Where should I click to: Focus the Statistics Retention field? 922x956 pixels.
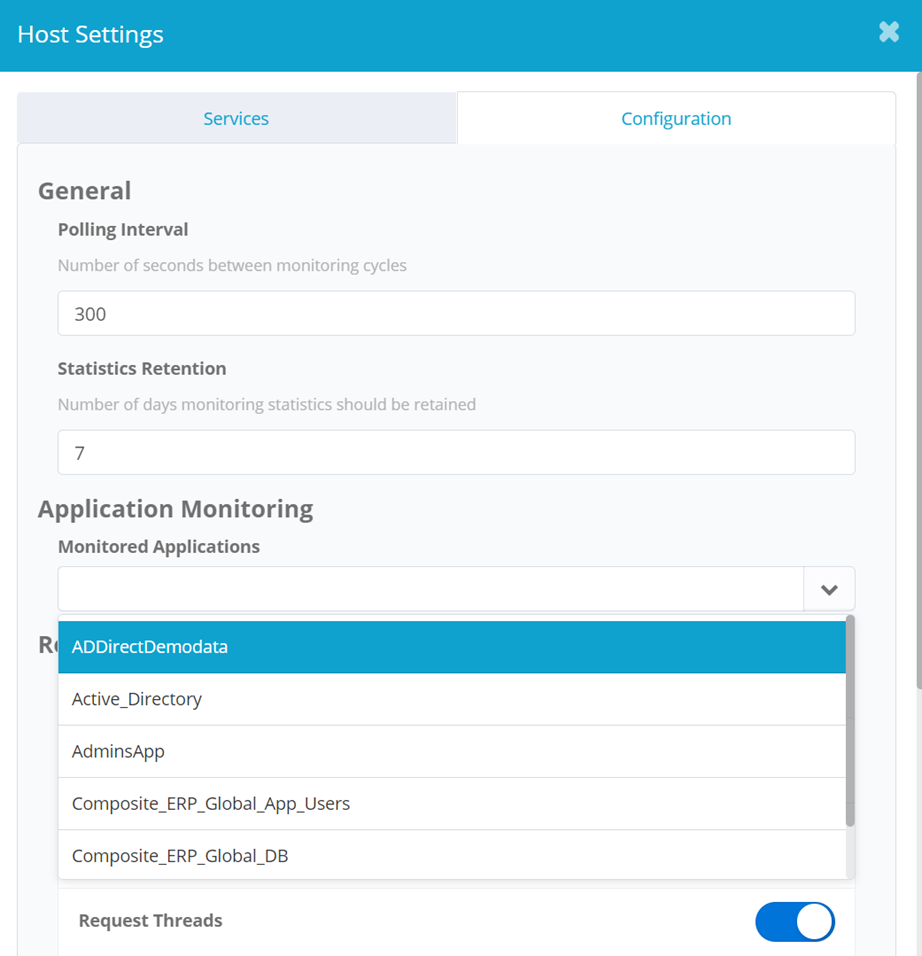[456, 453]
